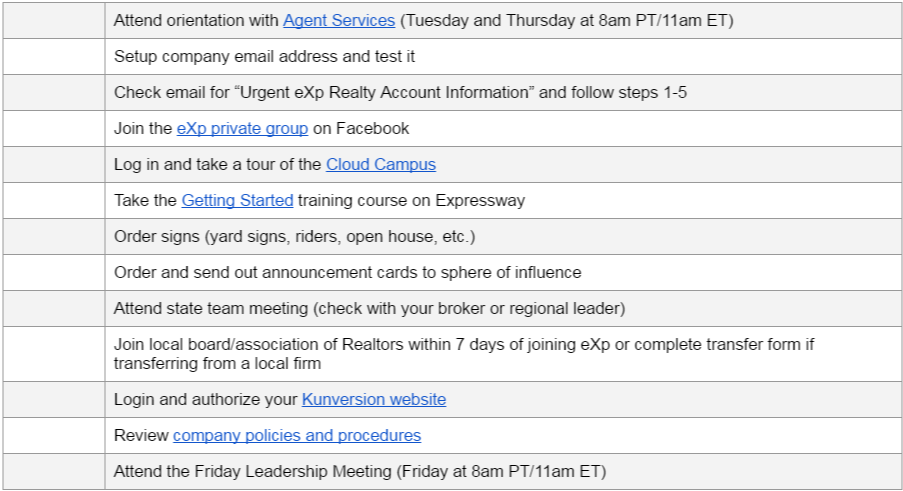This screenshot has width=903, height=491.
Task: Check the cell beside Setup company email
Action: tap(53, 56)
